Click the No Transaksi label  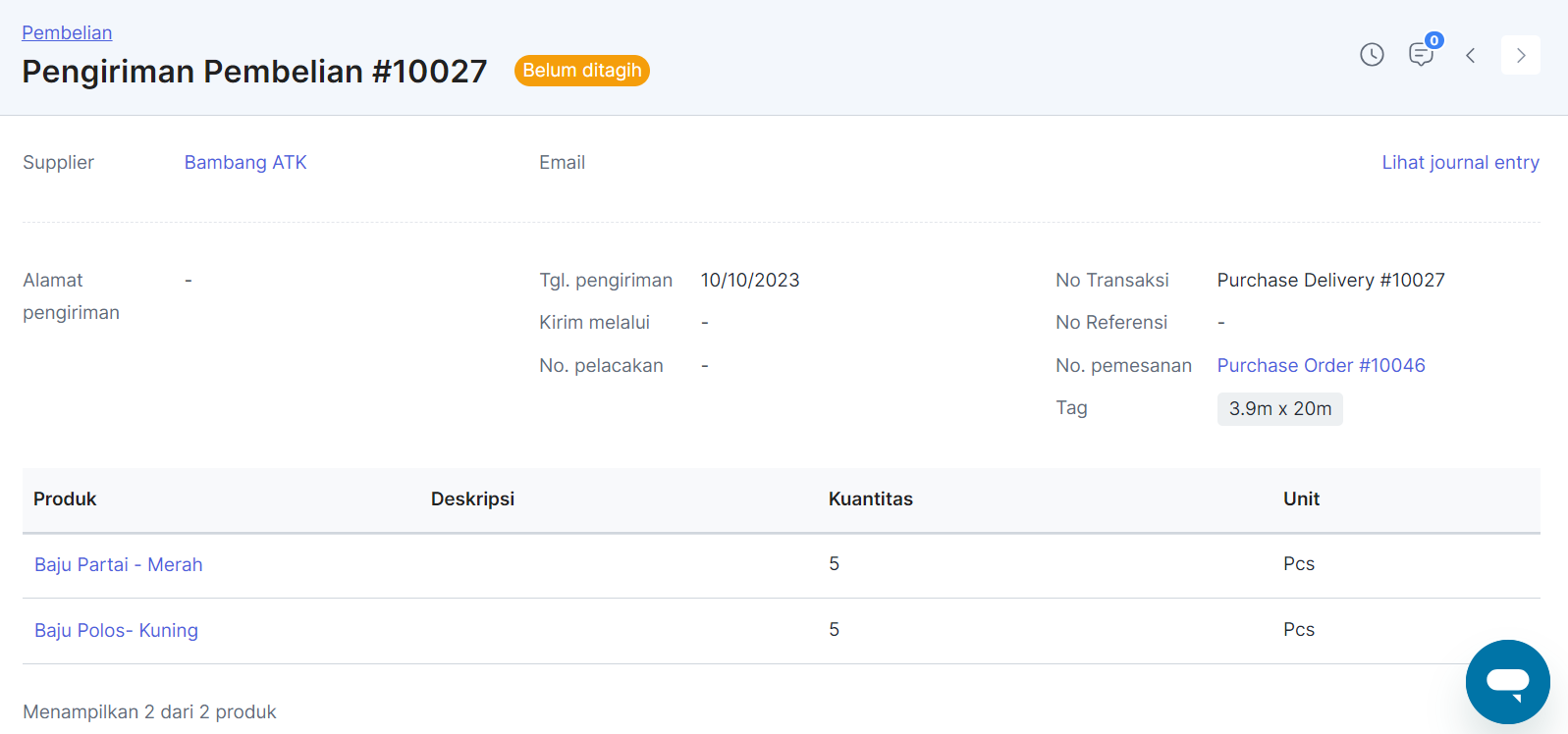(1111, 281)
